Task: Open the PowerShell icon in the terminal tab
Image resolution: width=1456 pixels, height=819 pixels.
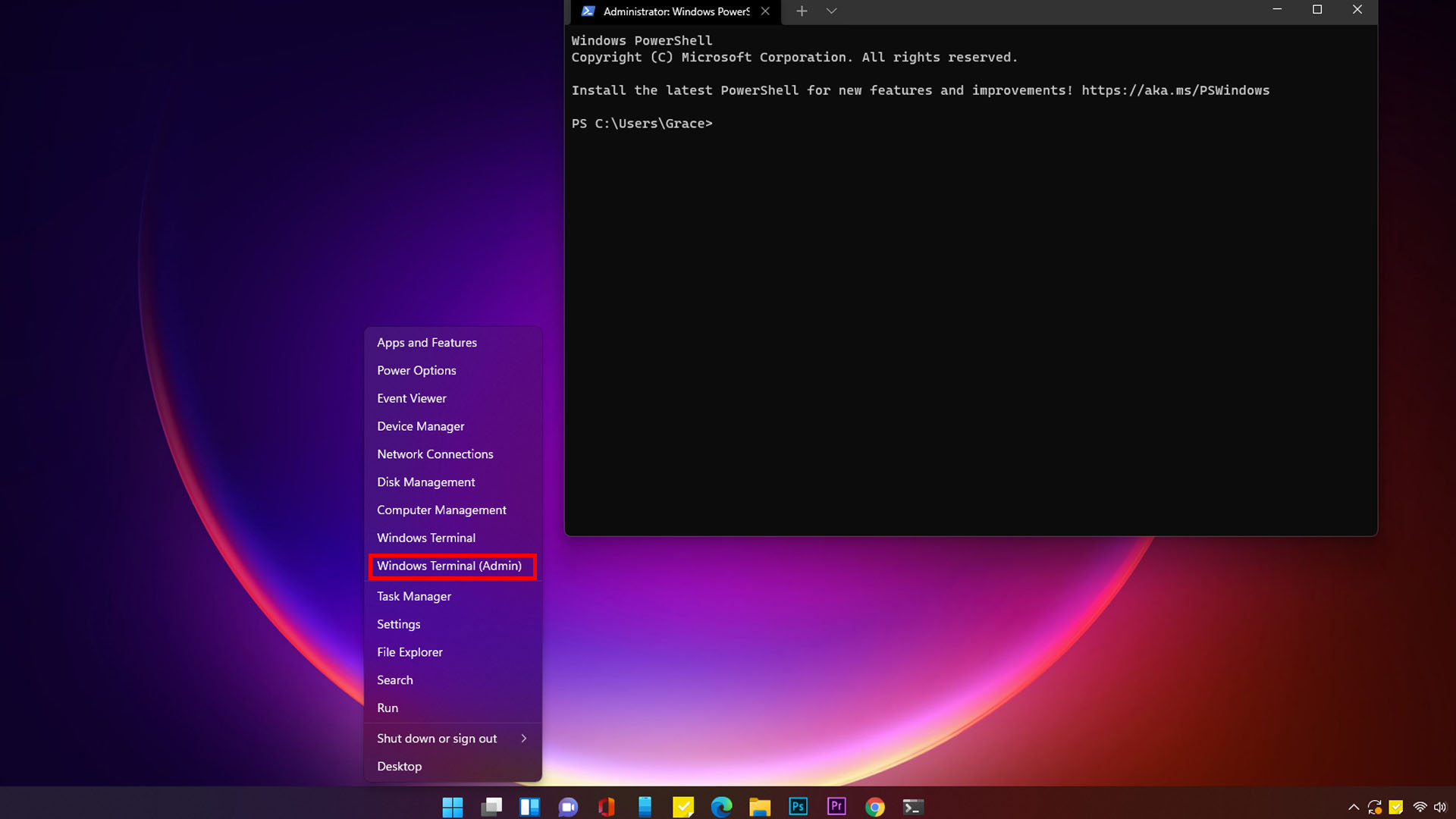Action: 589,11
